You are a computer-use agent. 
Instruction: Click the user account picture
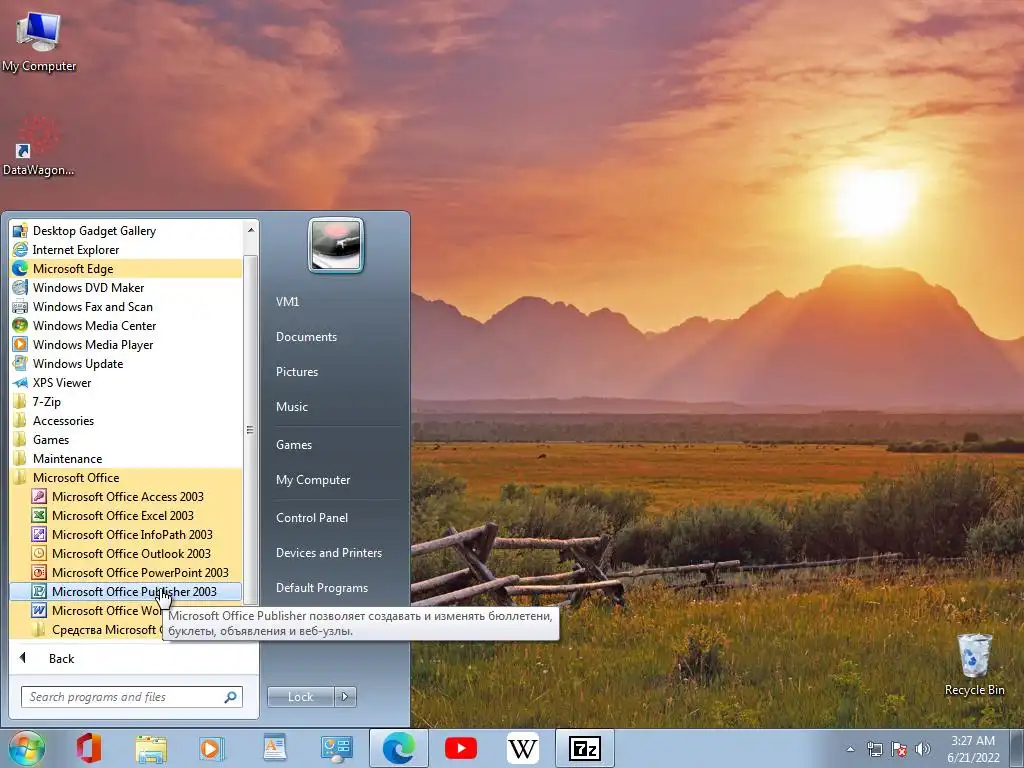336,245
